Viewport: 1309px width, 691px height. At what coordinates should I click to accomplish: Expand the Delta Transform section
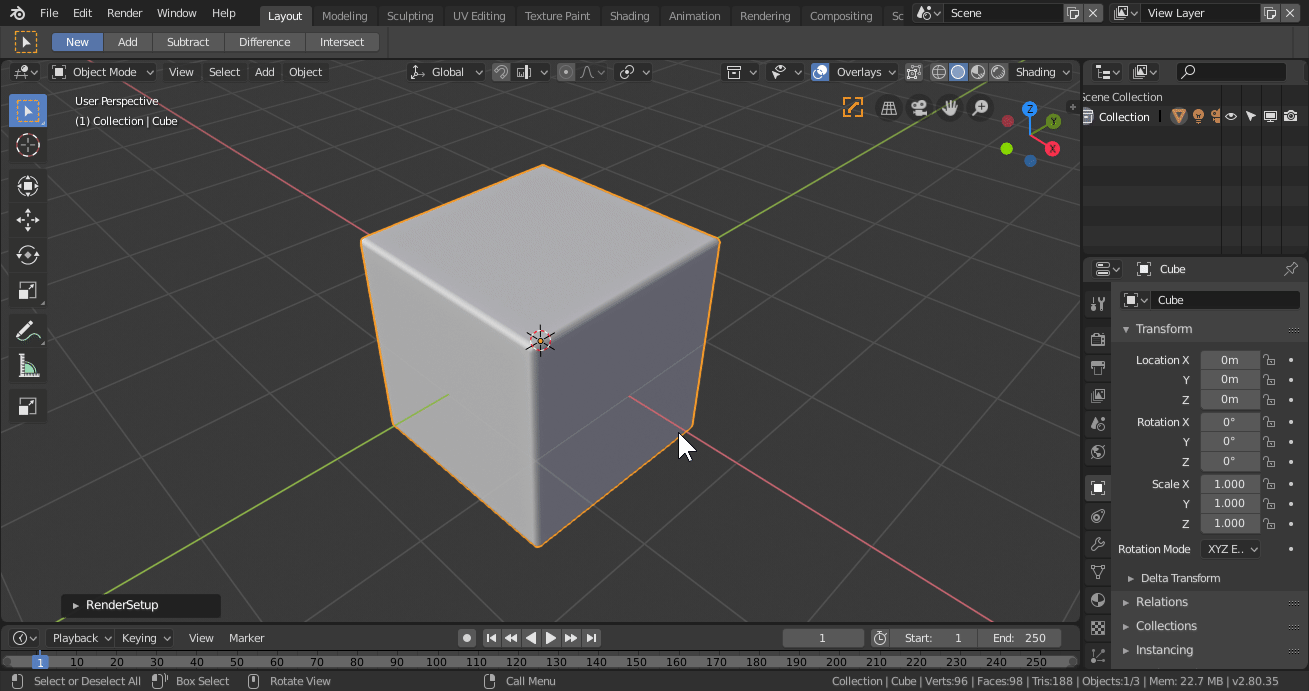coord(1180,578)
